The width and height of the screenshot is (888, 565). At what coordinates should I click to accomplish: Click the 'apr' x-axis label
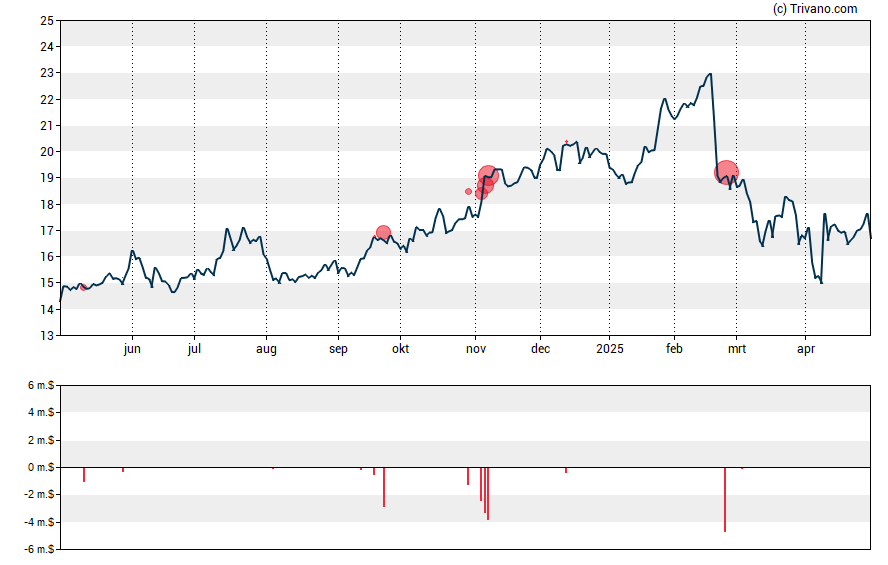[x=806, y=349]
